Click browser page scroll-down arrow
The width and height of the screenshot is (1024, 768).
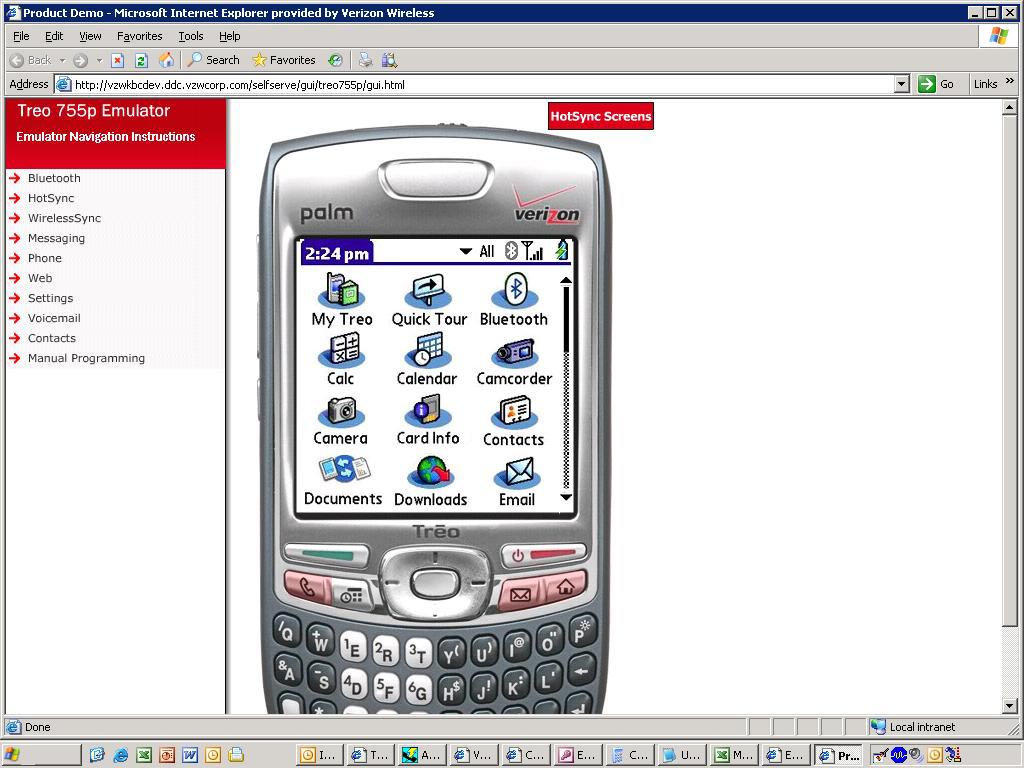1010,705
